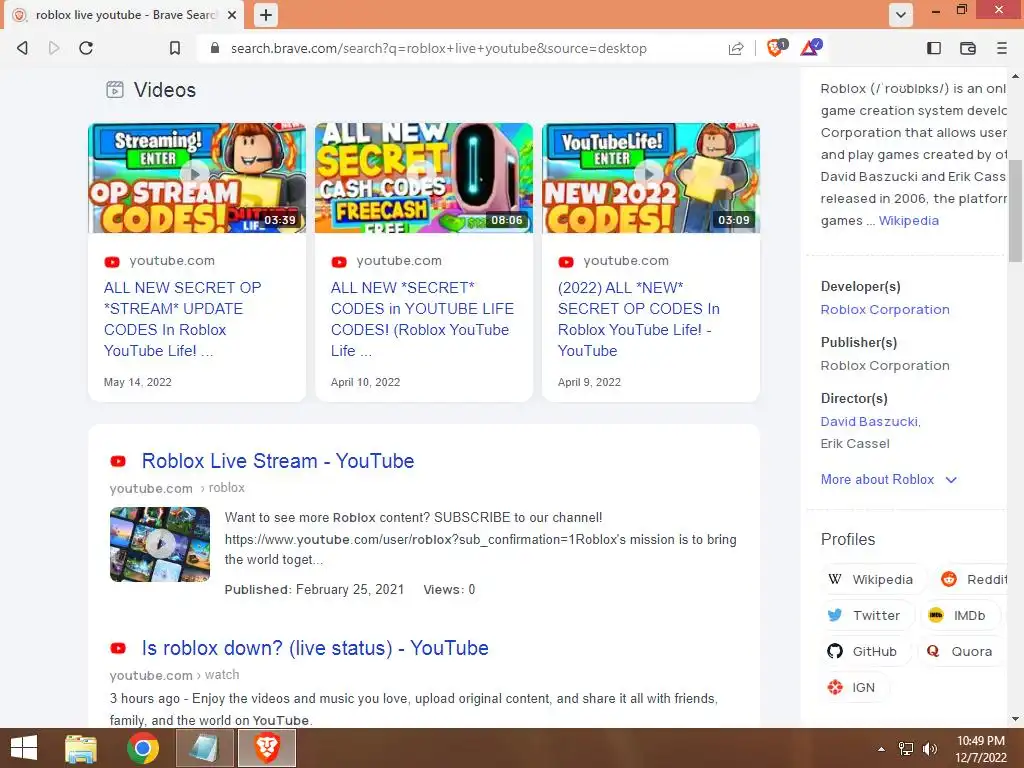This screenshot has width=1024, height=768.
Task: Click the 'Published: February 25, 2021' text
Action: 314,590
